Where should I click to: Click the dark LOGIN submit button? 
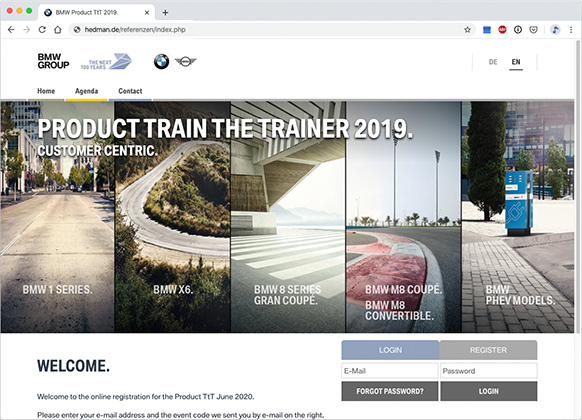(x=488, y=391)
